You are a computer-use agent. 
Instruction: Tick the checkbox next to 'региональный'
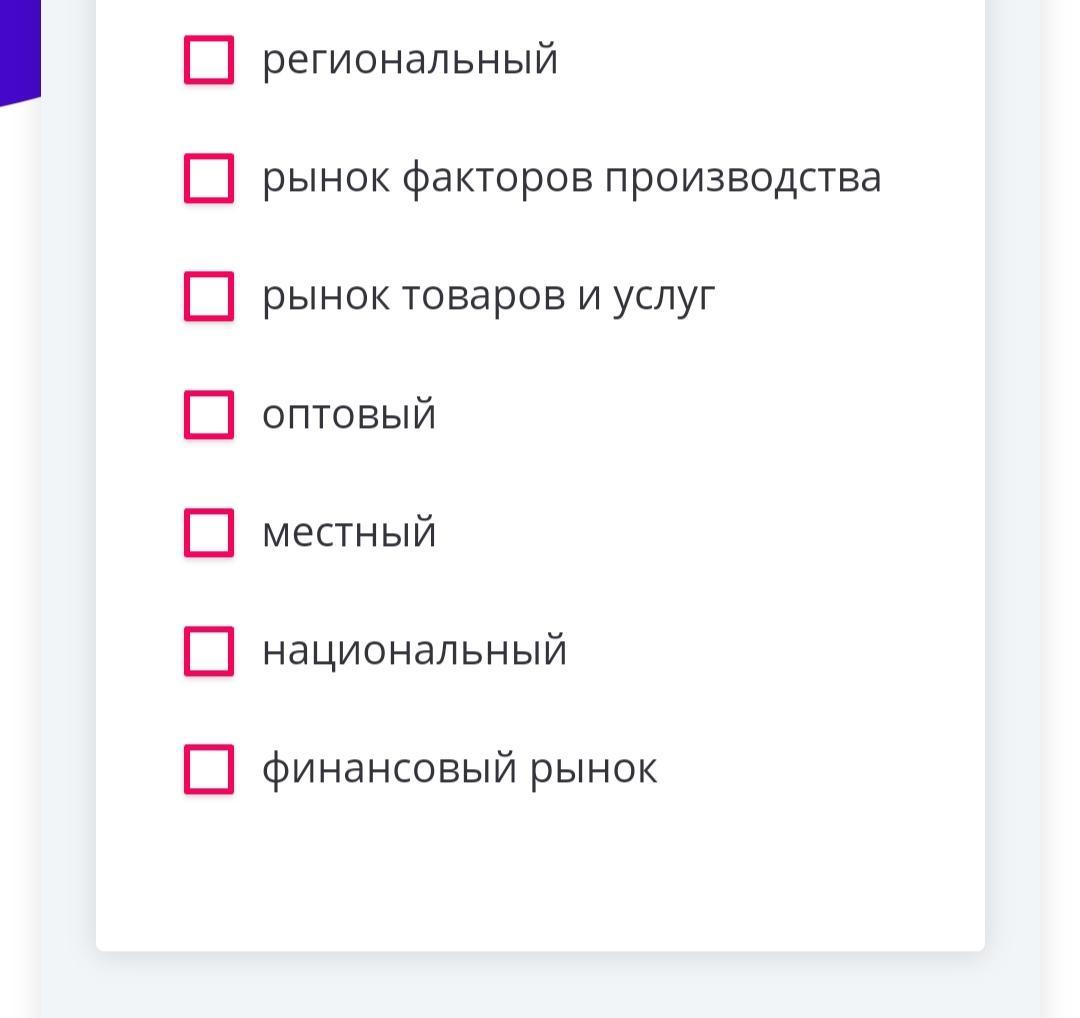pos(209,60)
